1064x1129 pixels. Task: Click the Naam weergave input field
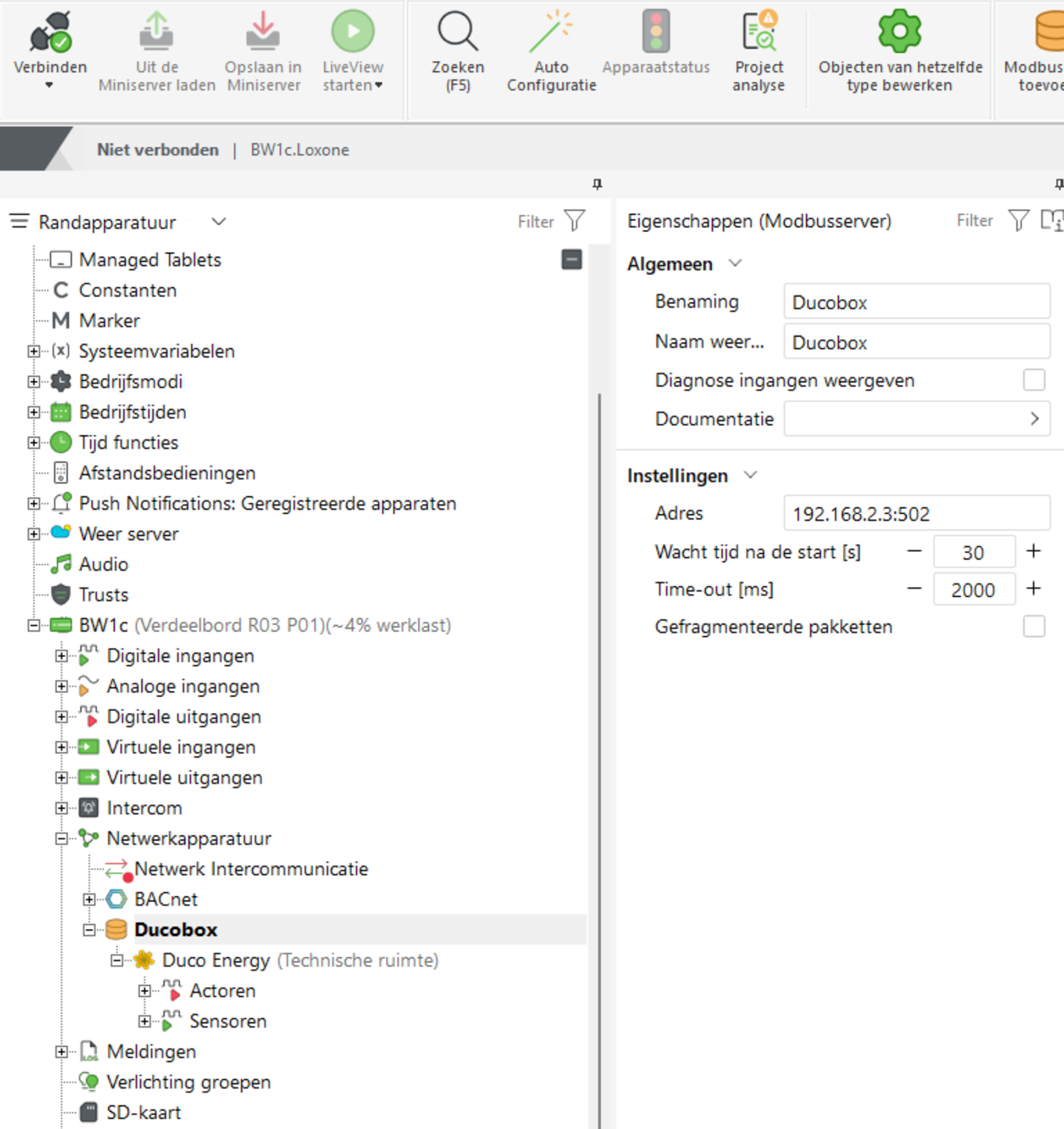click(x=916, y=341)
